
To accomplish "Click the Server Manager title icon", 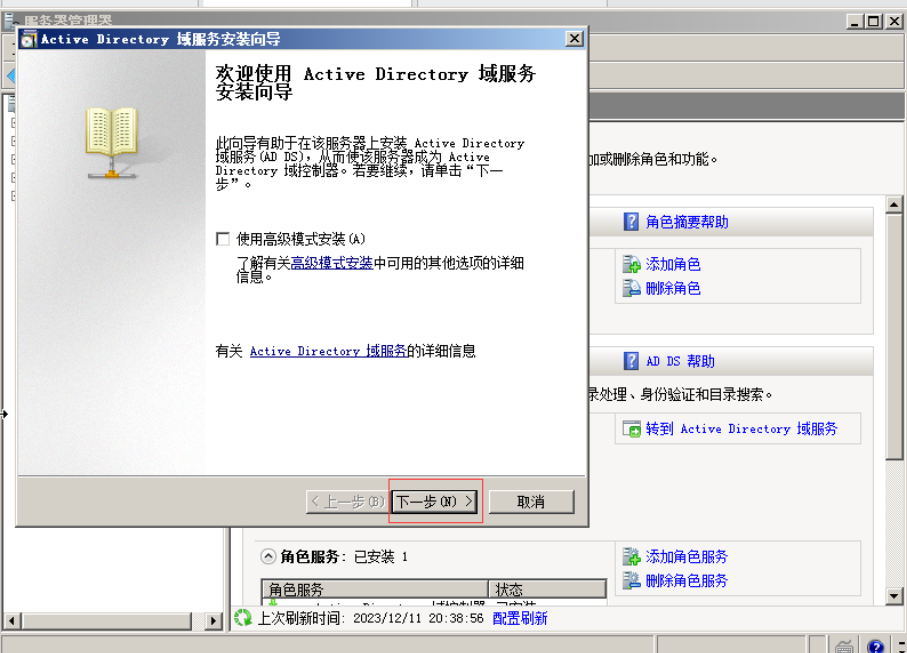I will pyautogui.click(x=10, y=21).
